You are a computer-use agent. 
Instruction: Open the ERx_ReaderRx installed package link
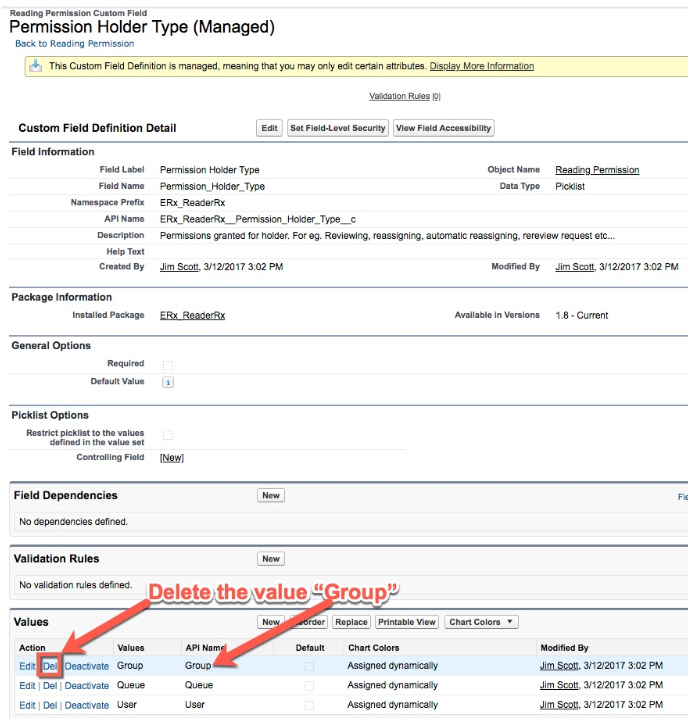click(x=192, y=315)
